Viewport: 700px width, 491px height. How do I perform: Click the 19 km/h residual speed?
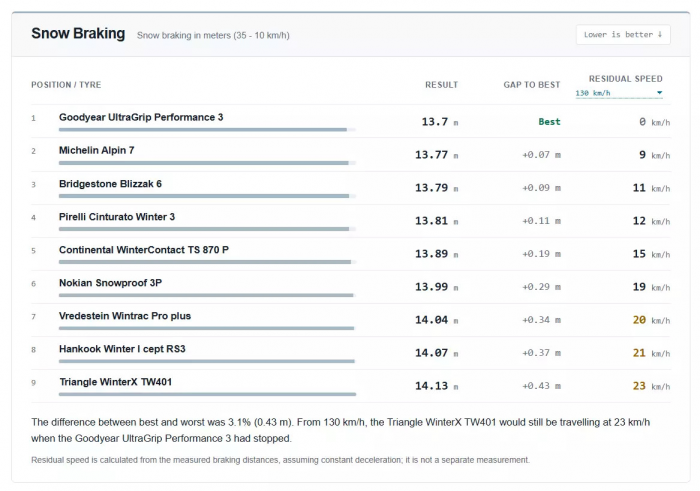(651, 287)
